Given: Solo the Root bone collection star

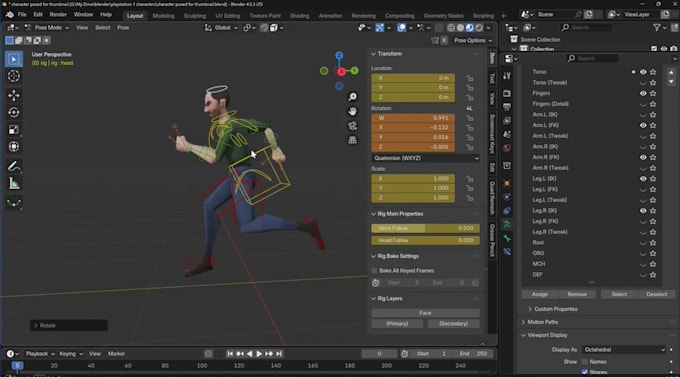Looking at the screenshot, I should click(653, 243).
